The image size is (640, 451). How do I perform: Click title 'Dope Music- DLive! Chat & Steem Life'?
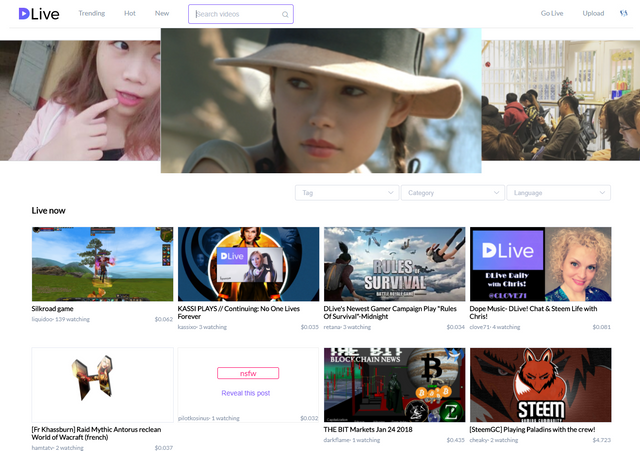533,313
